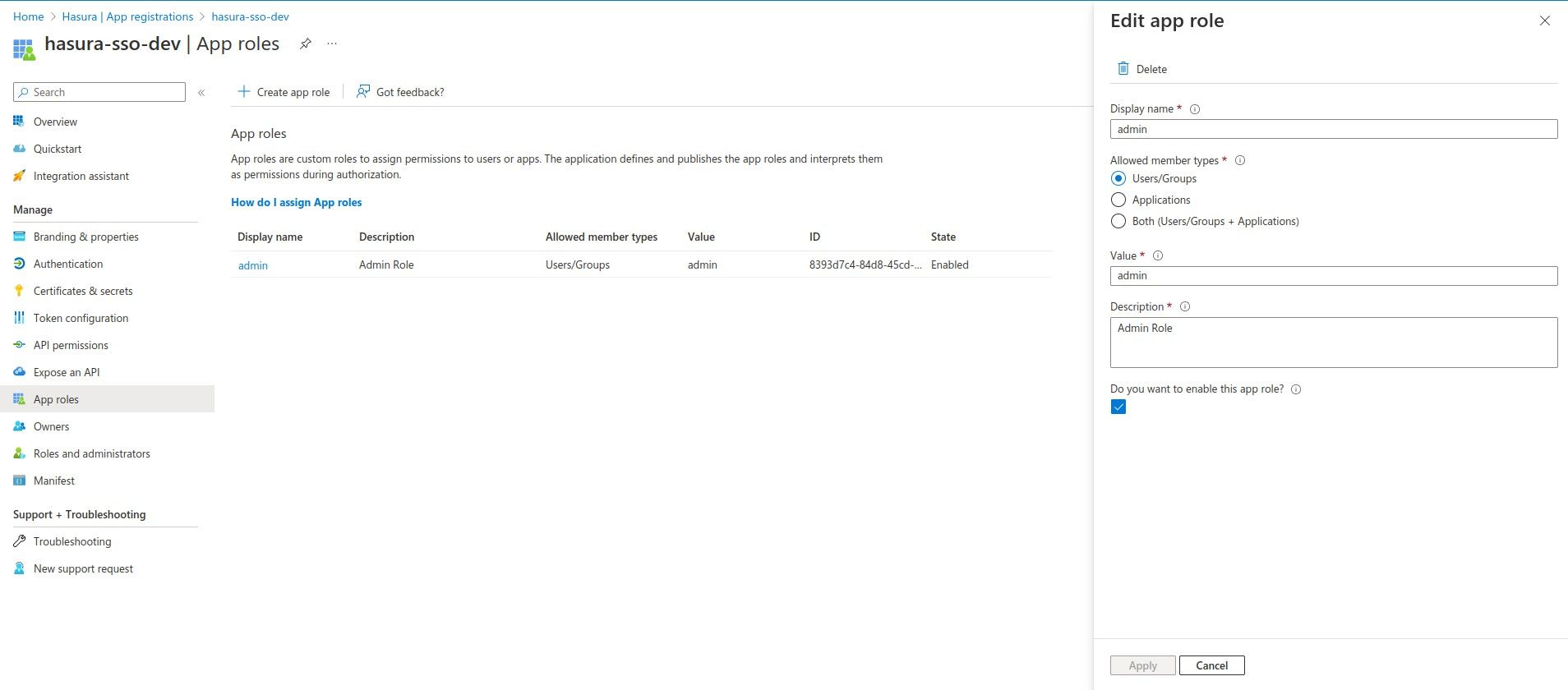Go to Hasura | App registrations breadcrumb
This screenshot has height=690, width=1568.
(128, 16)
